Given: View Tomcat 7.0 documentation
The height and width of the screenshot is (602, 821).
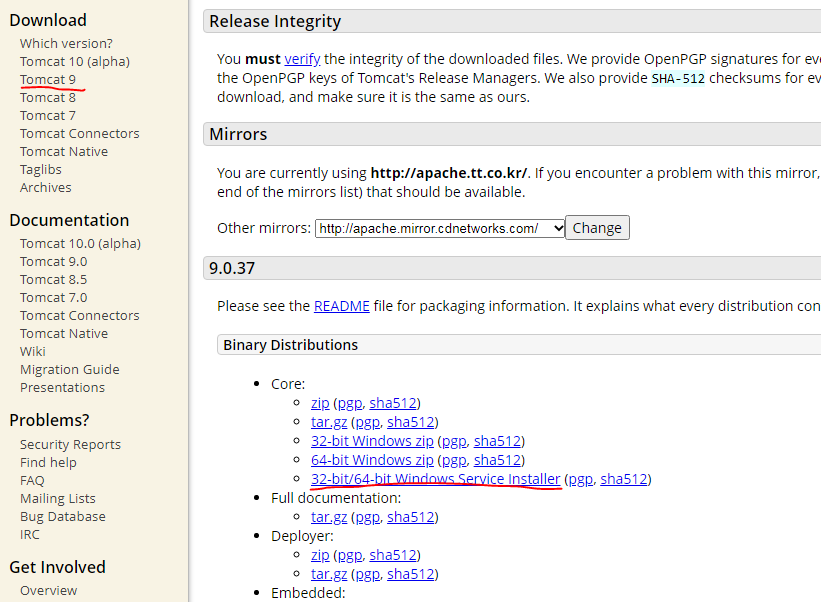Looking at the screenshot, I should [53, 297].
